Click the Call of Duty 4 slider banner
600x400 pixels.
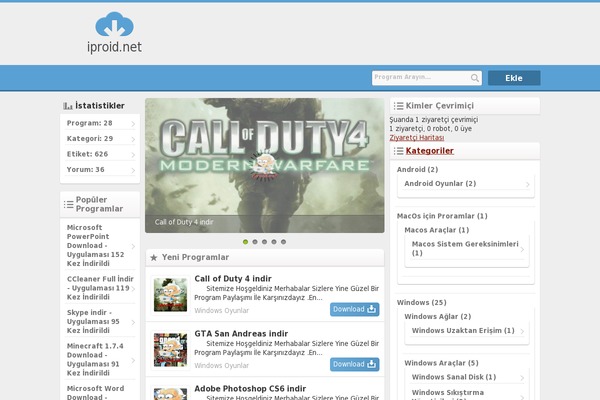264,165
